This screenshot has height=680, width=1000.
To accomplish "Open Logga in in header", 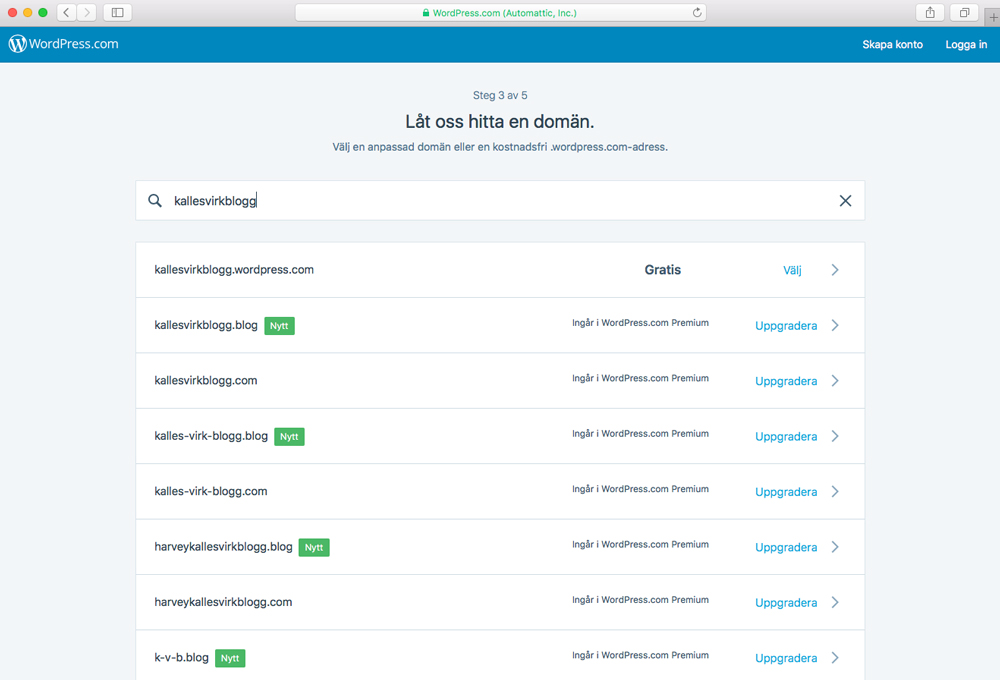I will [x=966, y=44].
